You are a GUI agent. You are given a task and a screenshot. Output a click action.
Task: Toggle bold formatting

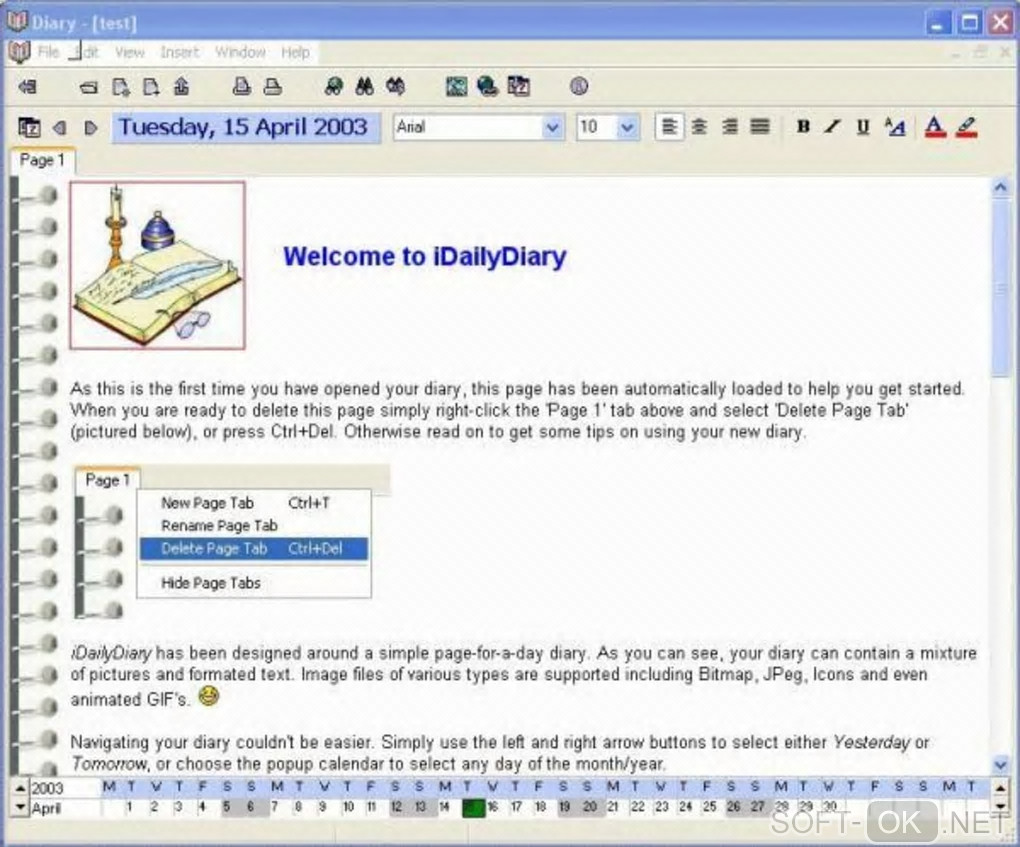[x=803, y=127]
